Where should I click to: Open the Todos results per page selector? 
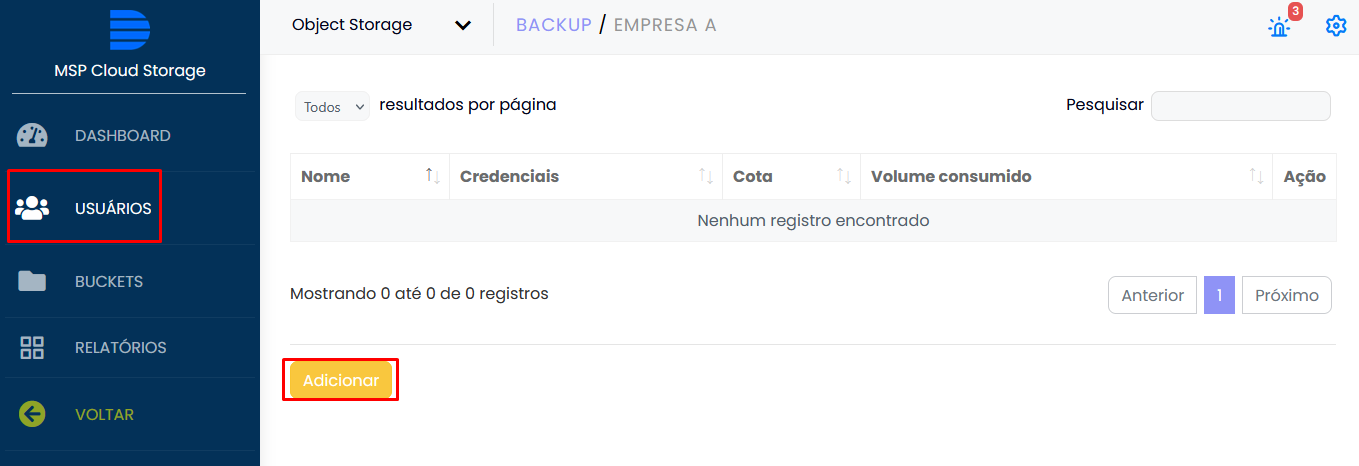[x=332, y=106]
